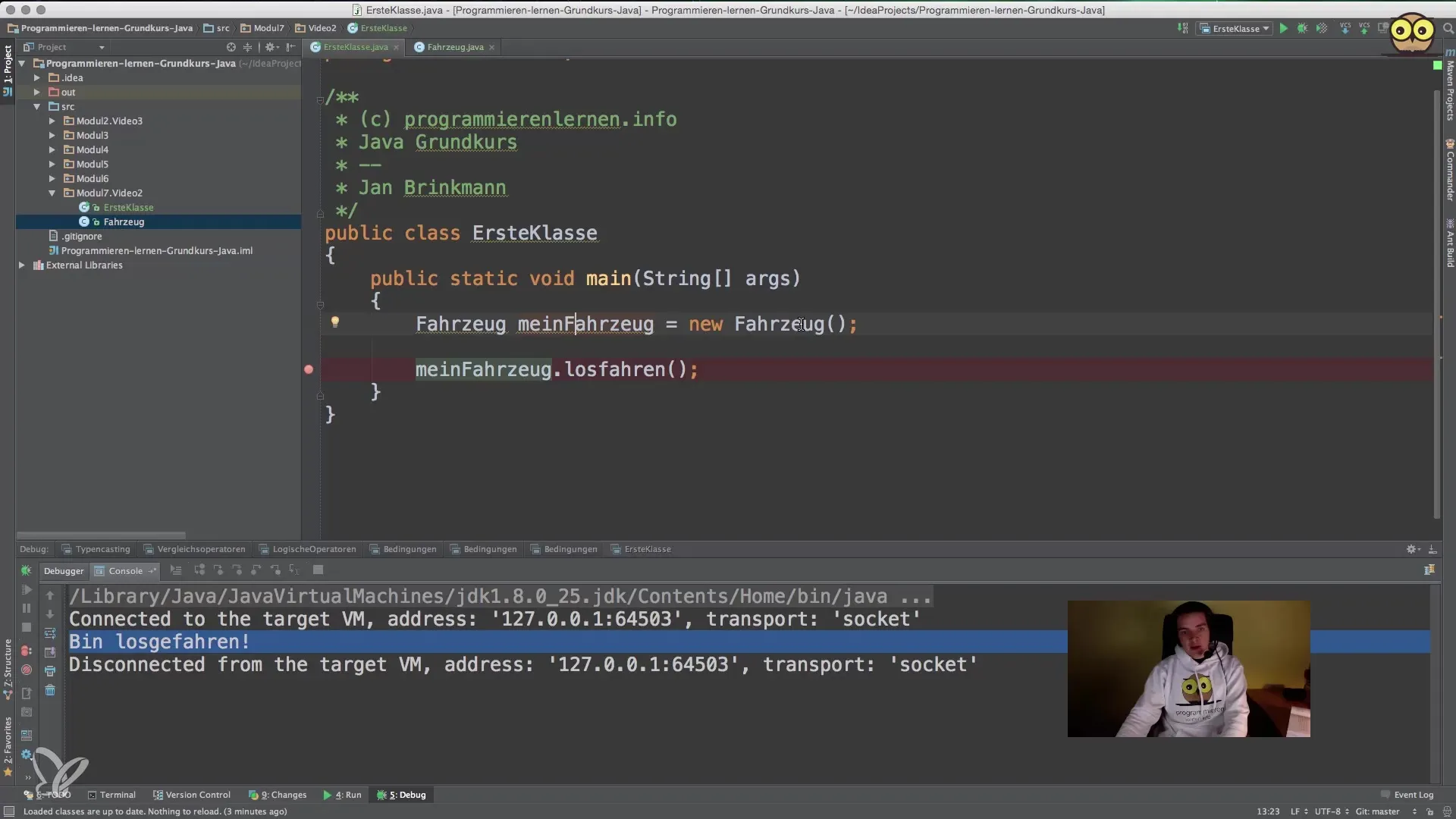The height and width of the screenshot is (819, 1456).
Task: Run ErsteKlasse with coverage icon
Action: (1322, 28)
